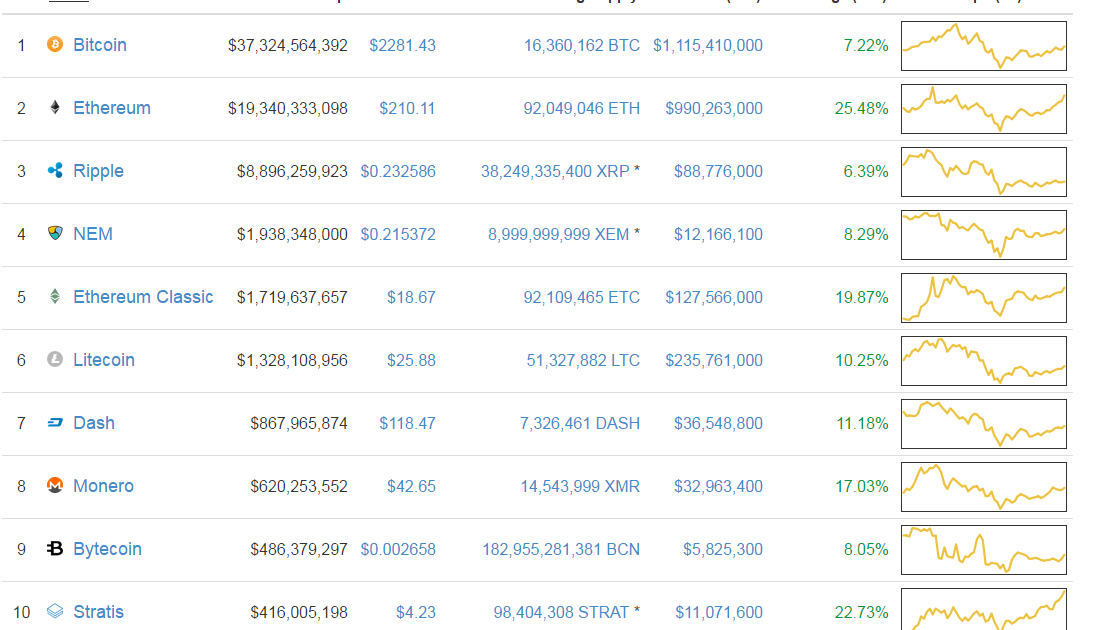This screenshot has width=1114, height=630.
Task: View Bitcoin 7-day price graph
Action: (984, 46)
